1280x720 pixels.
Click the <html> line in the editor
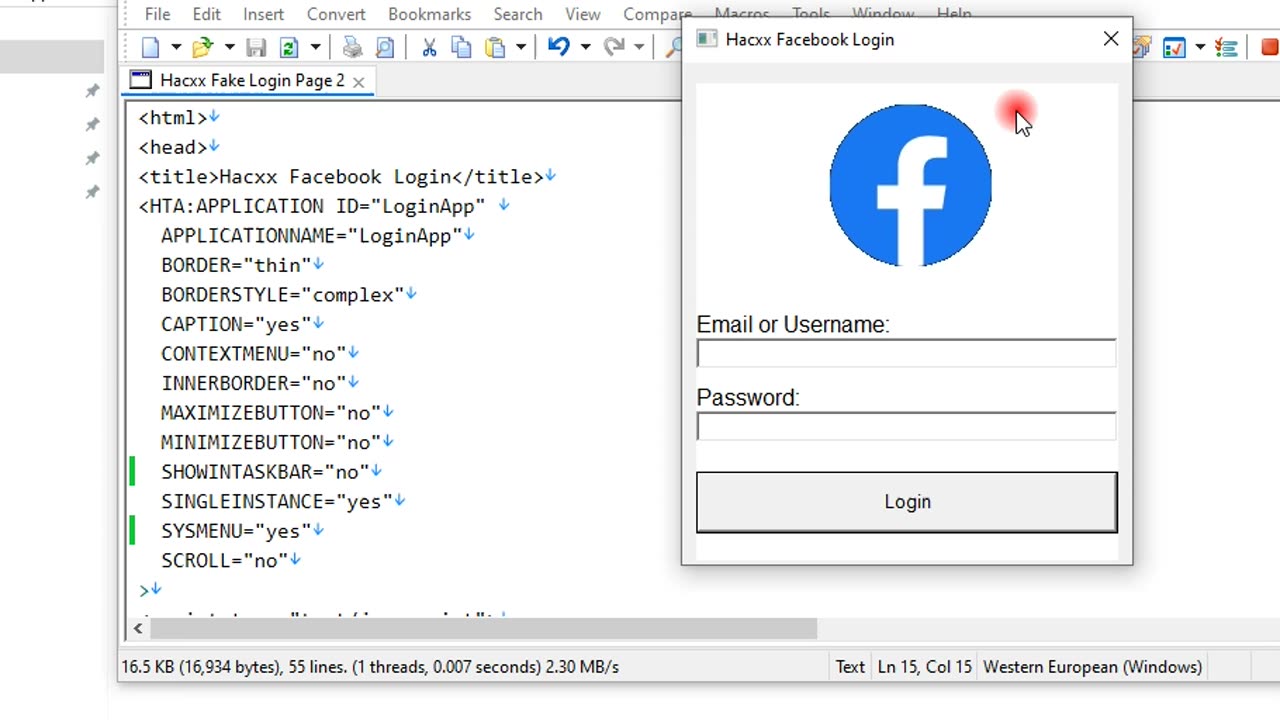coord(178,118)
